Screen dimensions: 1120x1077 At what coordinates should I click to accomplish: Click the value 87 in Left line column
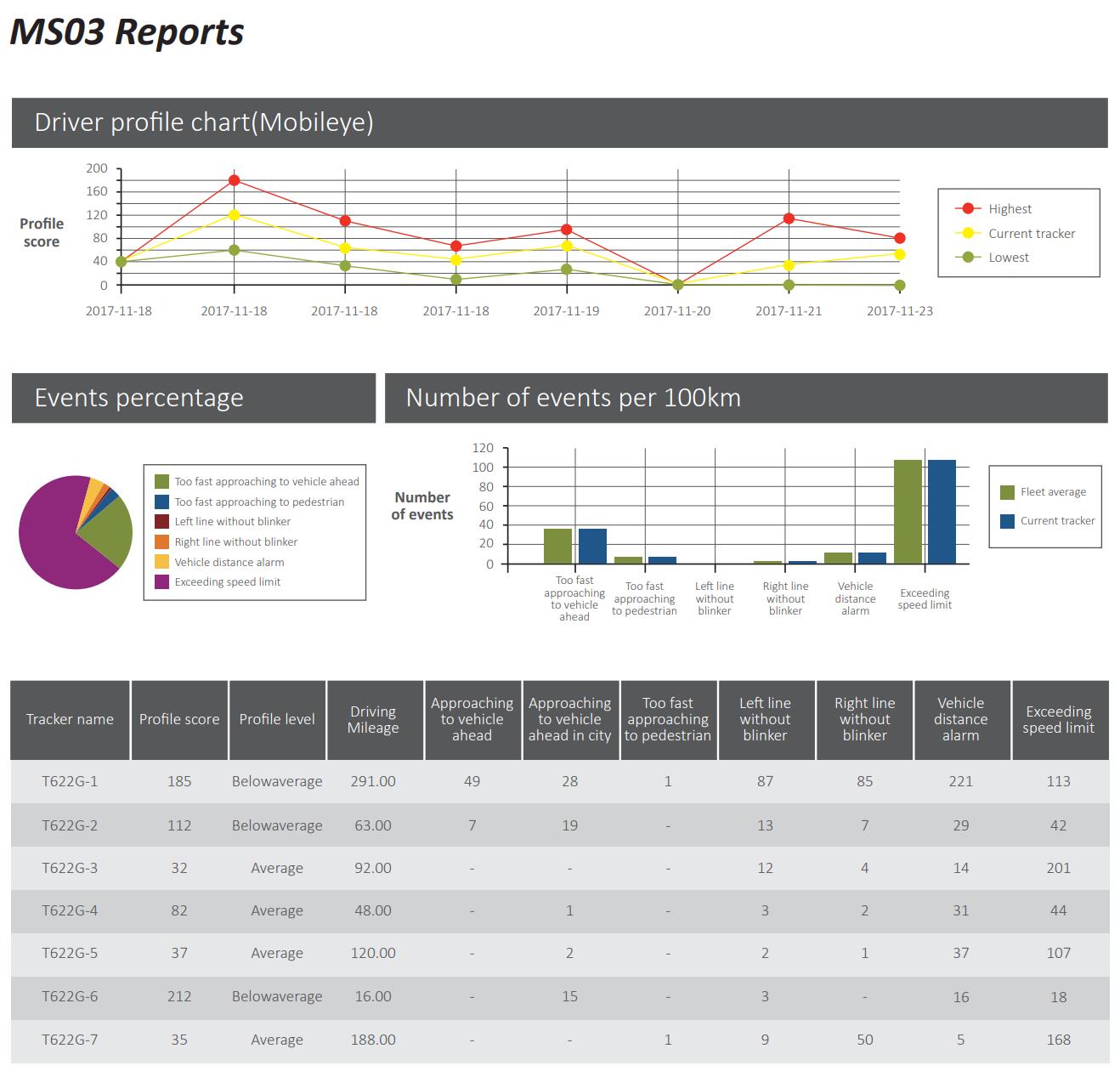[x=765, y=781]
